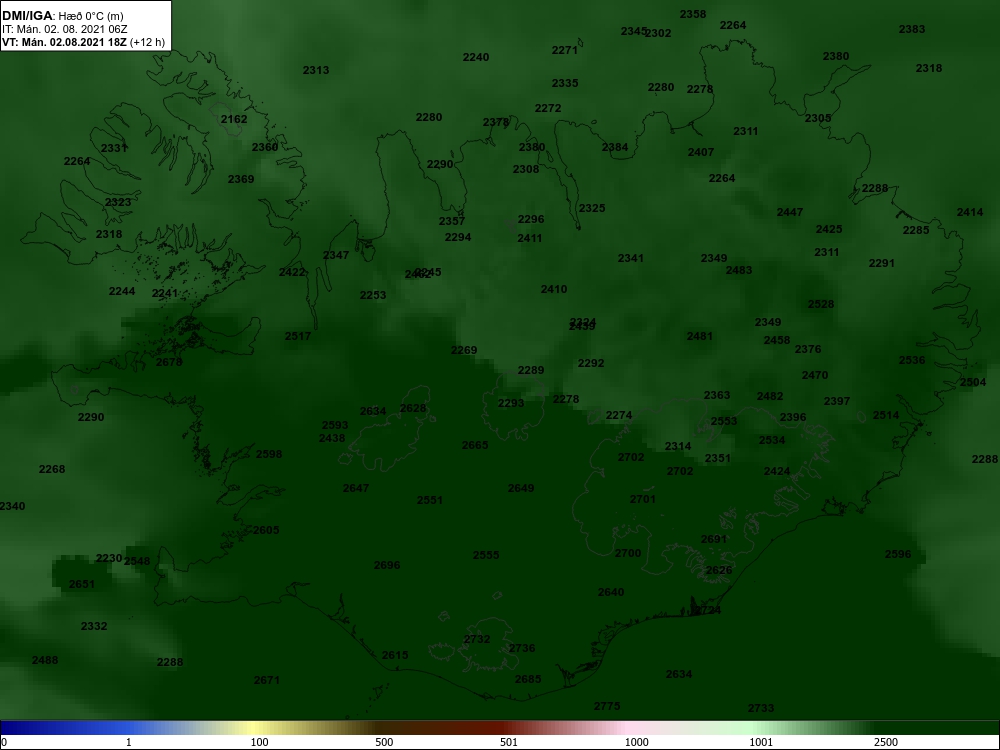The height and width of the screenshot is (750, 1000).
Task: Select the map value 2628
Action: (x=413, y=408)
